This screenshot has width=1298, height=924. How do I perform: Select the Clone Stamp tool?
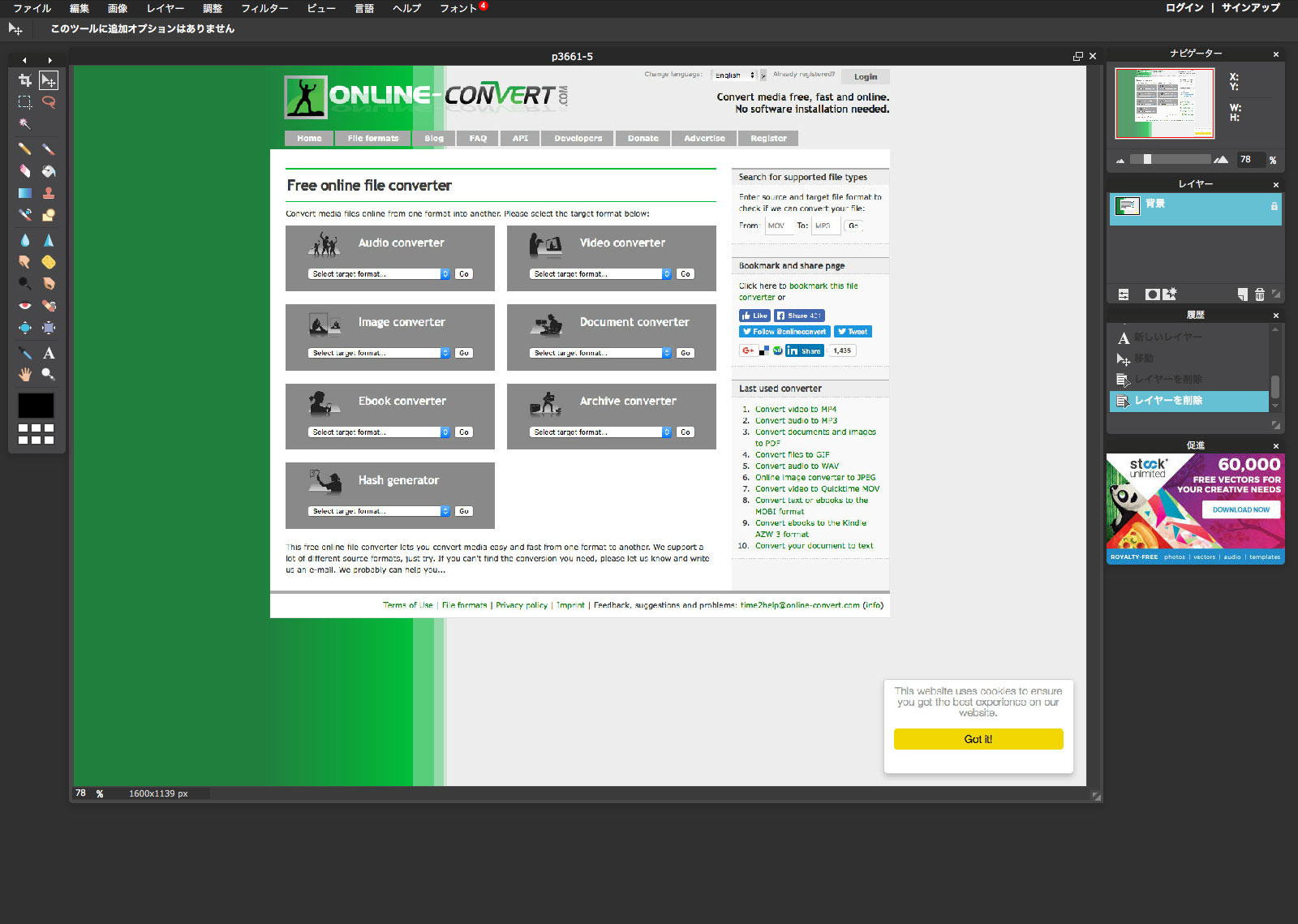(49, 193)
